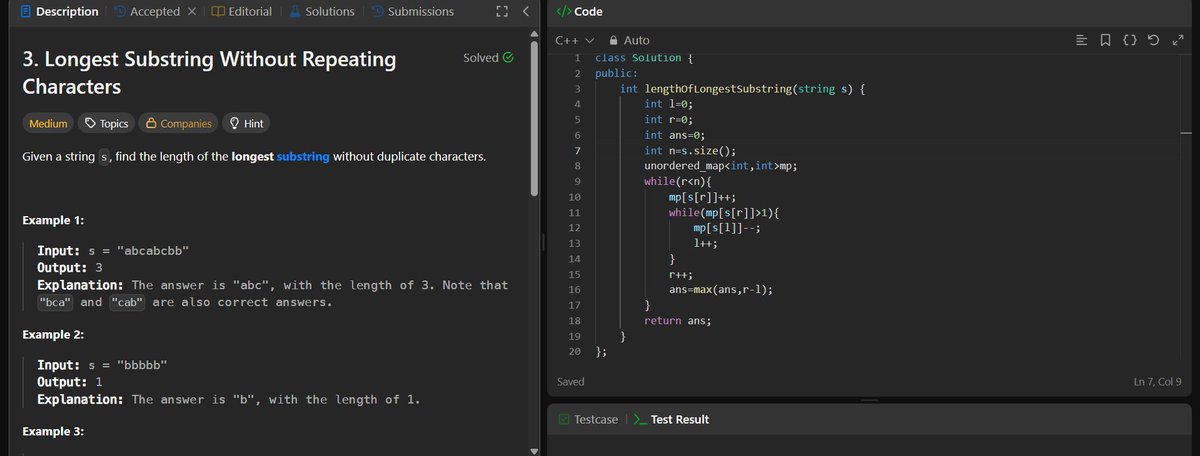1200x456 pixels.
Task: Click the bookmark icon in code toolbar
Action: [x=1104, y=40]
